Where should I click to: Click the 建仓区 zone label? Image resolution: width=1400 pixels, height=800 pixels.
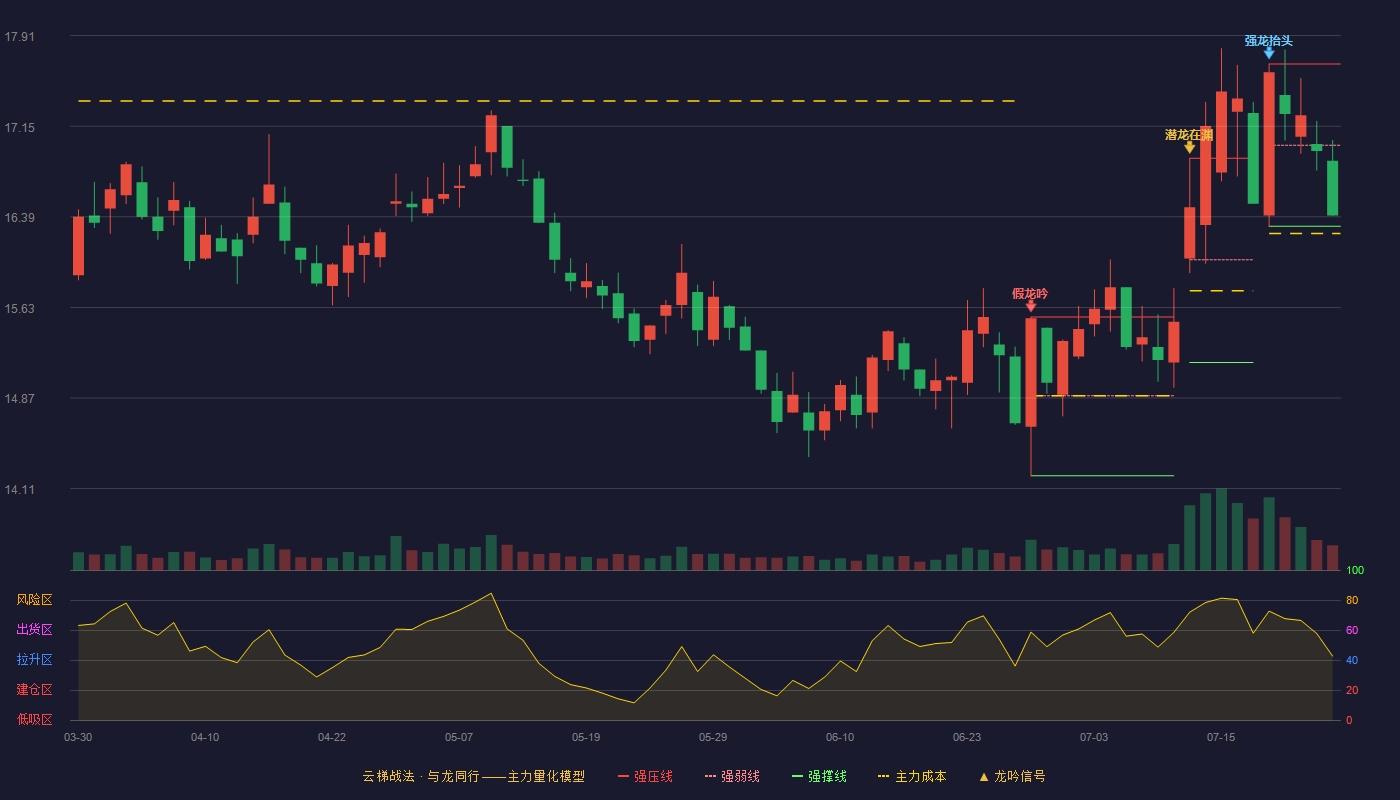(x=35, y=690)
